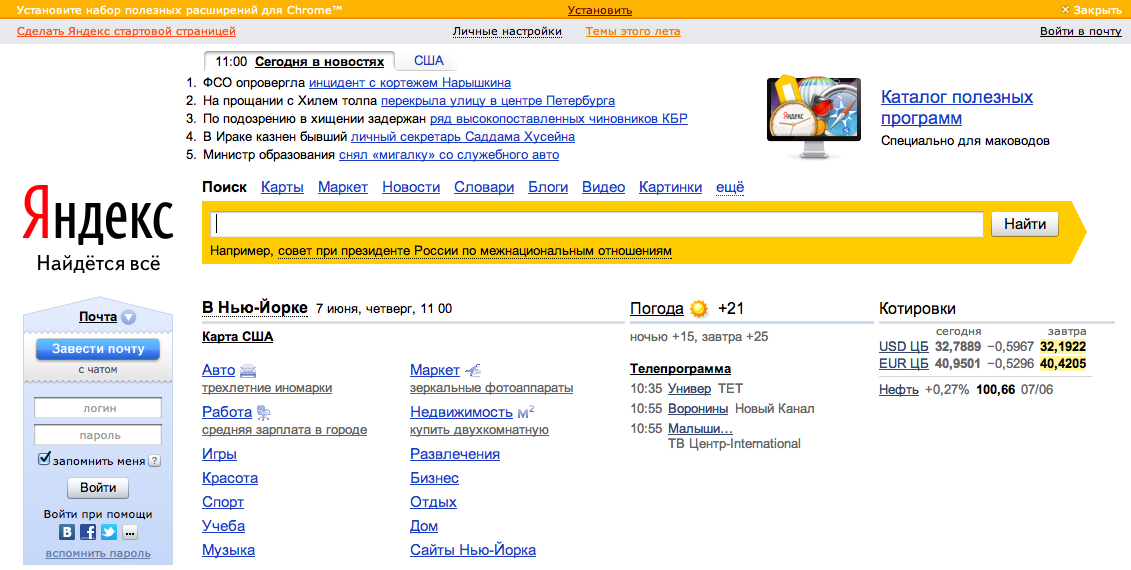
Task: Switch to the США news tab
Action: (429, 61)
